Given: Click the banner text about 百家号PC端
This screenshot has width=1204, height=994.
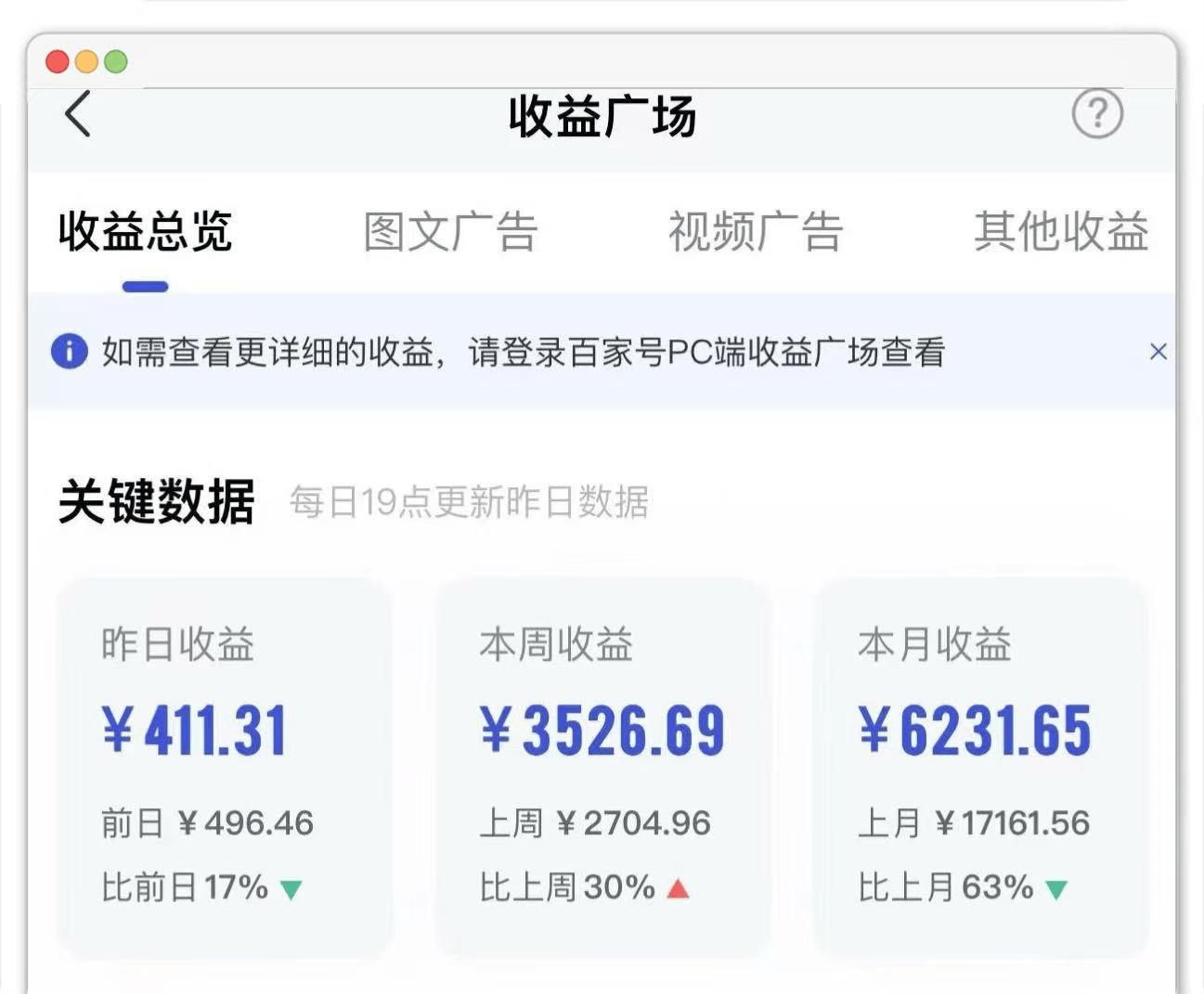Looking at the screenshot, I should click(x=523, y=353).
